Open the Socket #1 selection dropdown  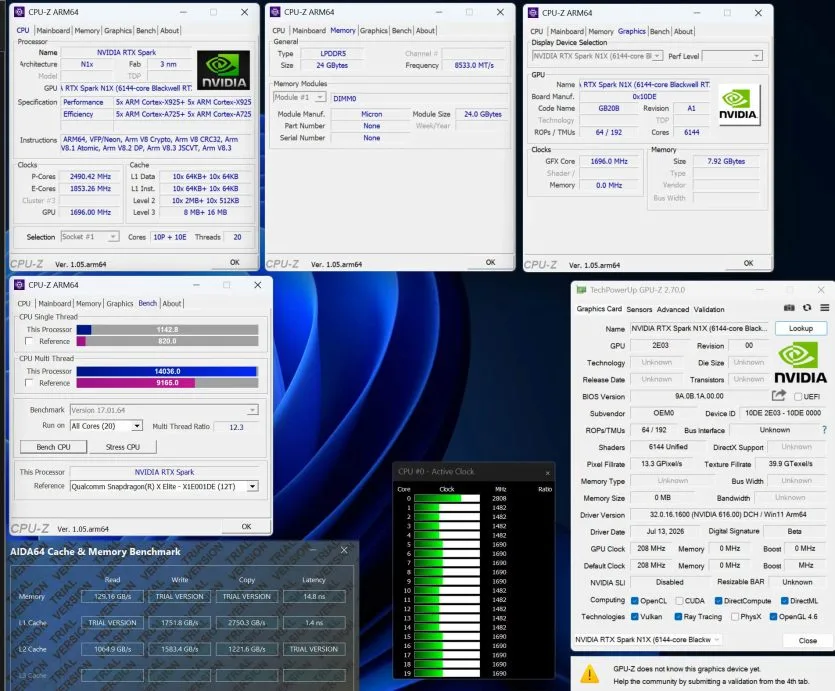[89, 237]
